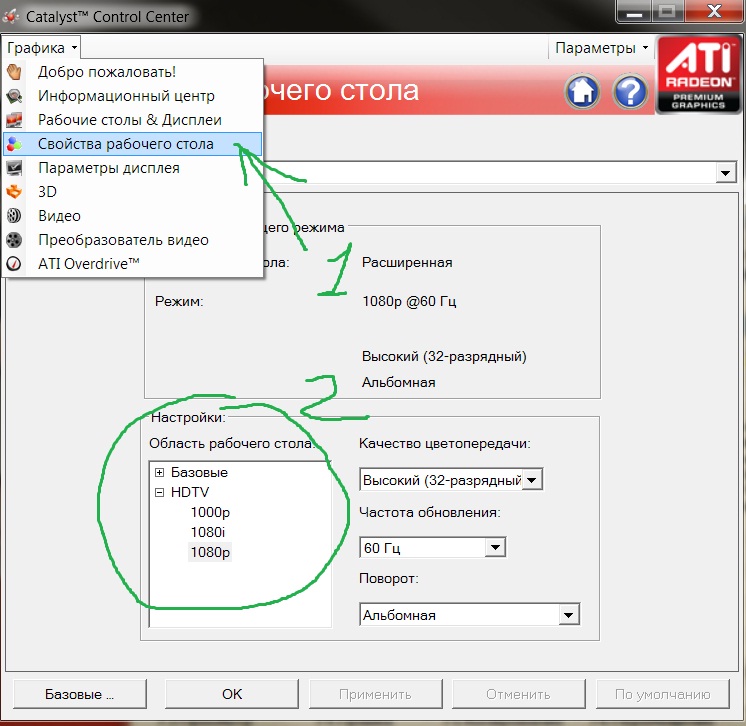The height and width of the screenshot is (726, 746).
Task: Click the ATI Overdrive gauge icon
Action: point(14,264)
